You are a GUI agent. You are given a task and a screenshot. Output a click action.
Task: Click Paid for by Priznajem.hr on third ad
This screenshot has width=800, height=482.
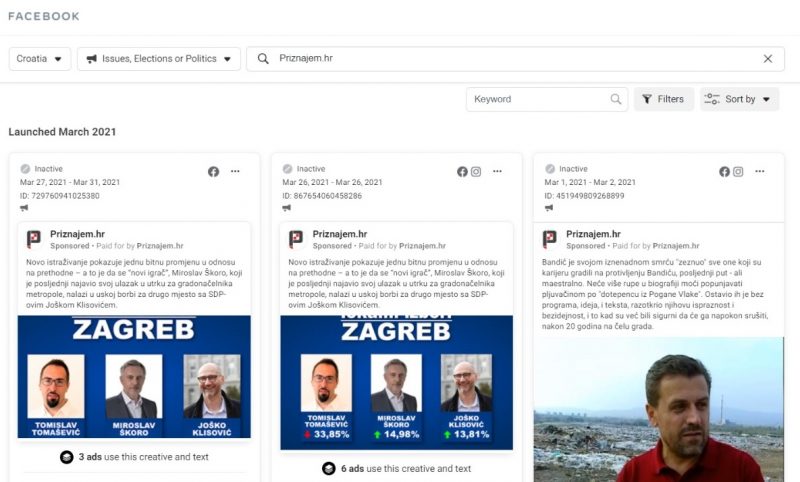tap(656, 246)
